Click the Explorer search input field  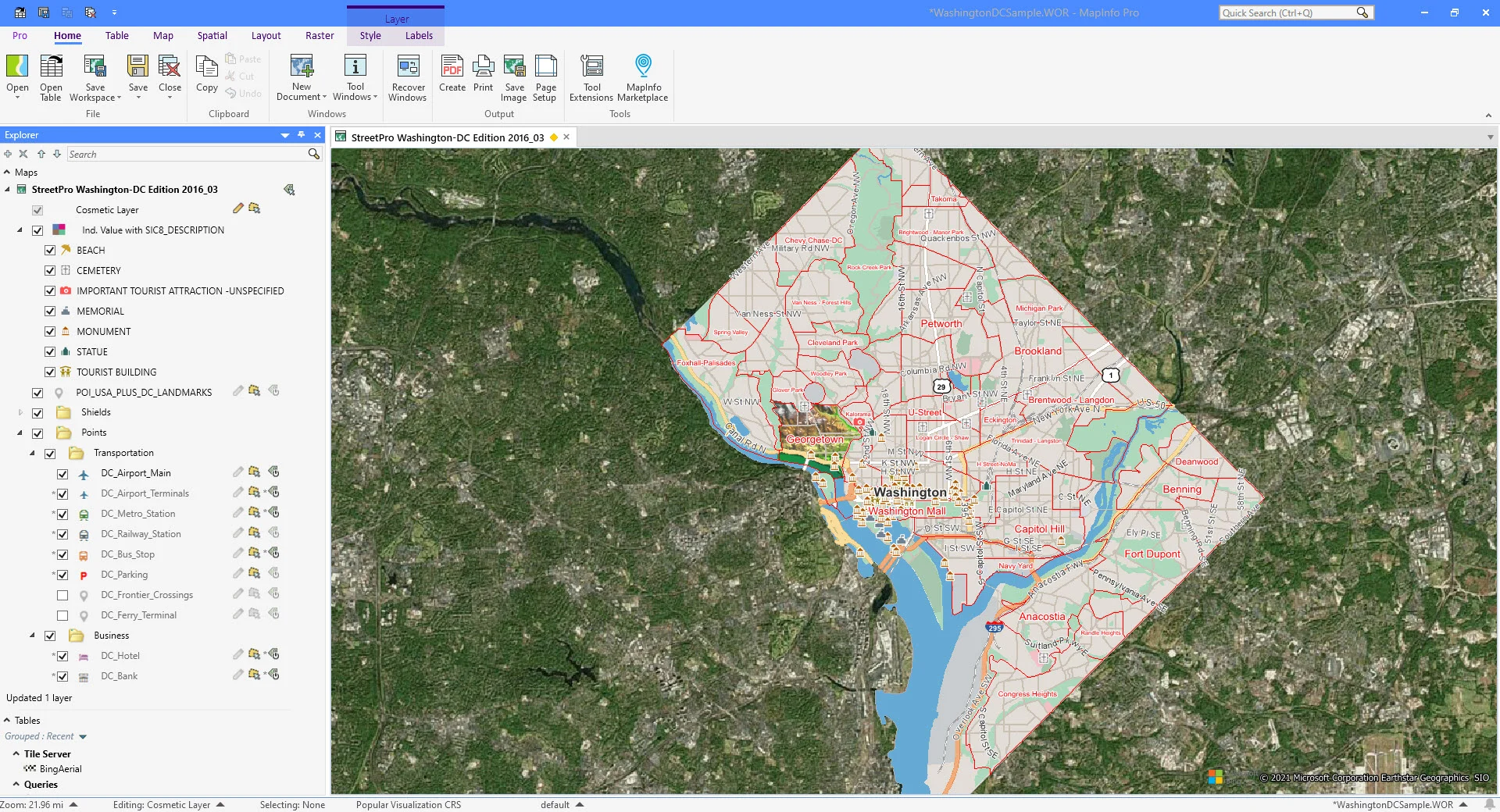(x=187, y=155)
